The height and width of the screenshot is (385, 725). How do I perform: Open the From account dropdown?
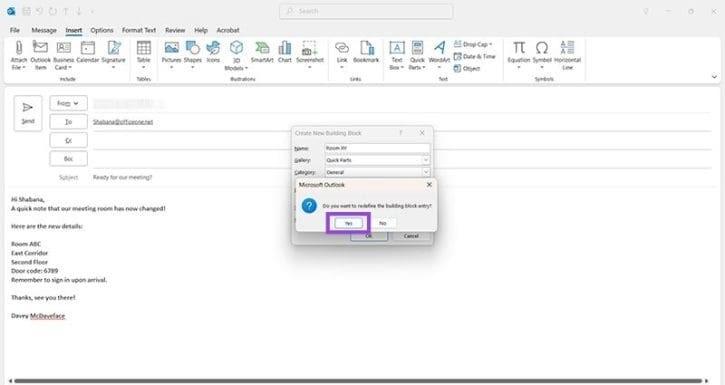(x=68, y=104)
